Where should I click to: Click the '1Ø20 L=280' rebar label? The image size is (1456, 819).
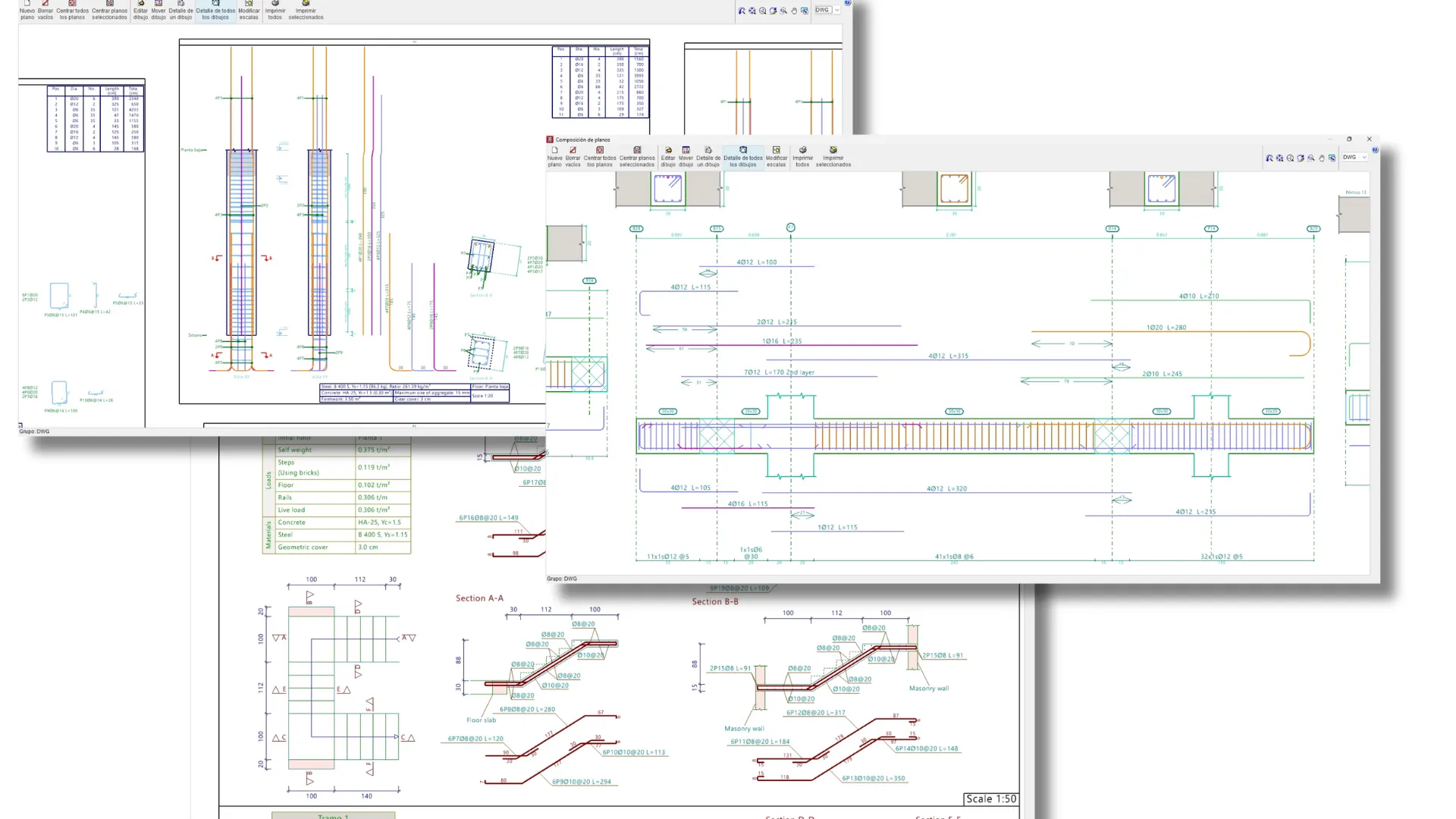(1166, 328)
